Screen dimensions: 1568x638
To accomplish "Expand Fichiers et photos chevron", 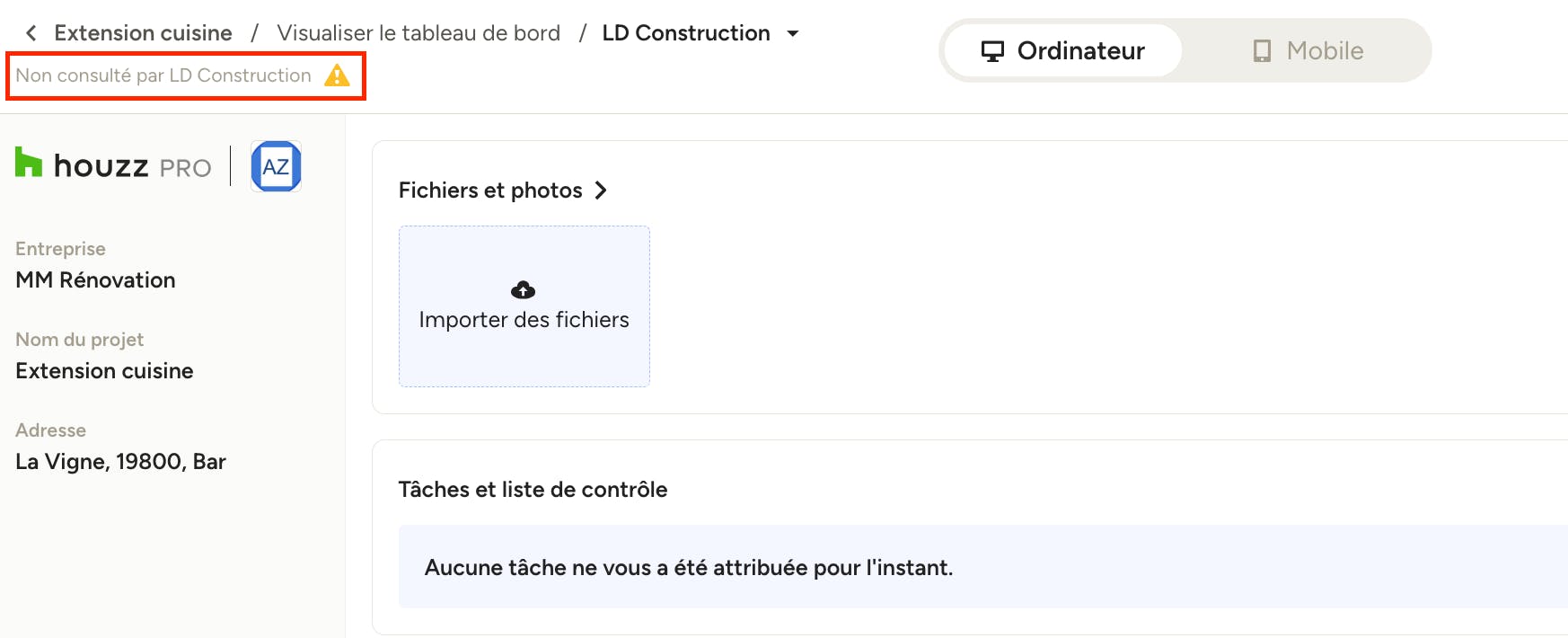I will (601, 191).
